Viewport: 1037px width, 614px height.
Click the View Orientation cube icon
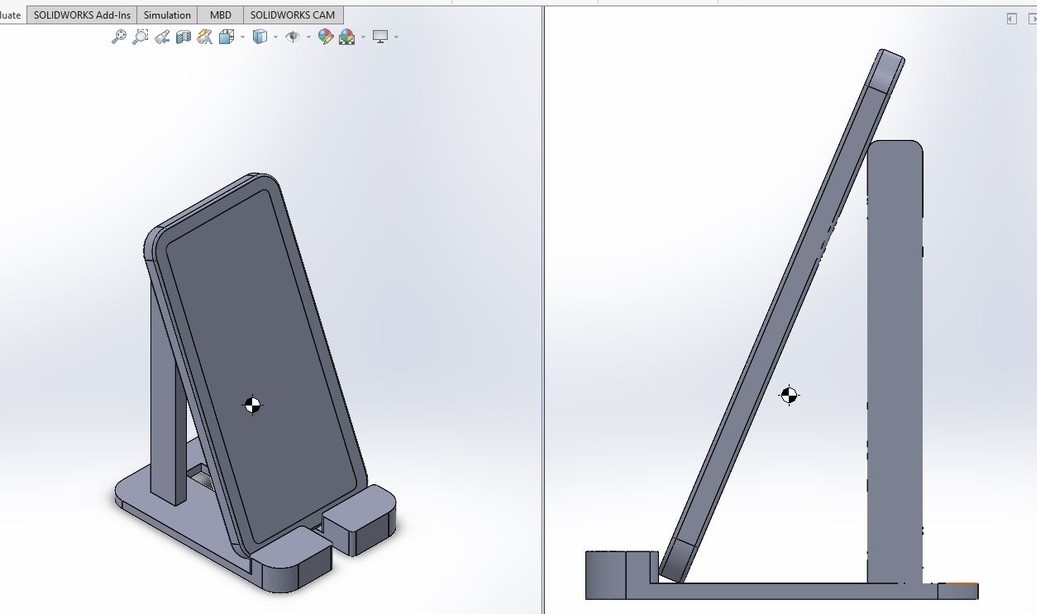pos(226,37)
